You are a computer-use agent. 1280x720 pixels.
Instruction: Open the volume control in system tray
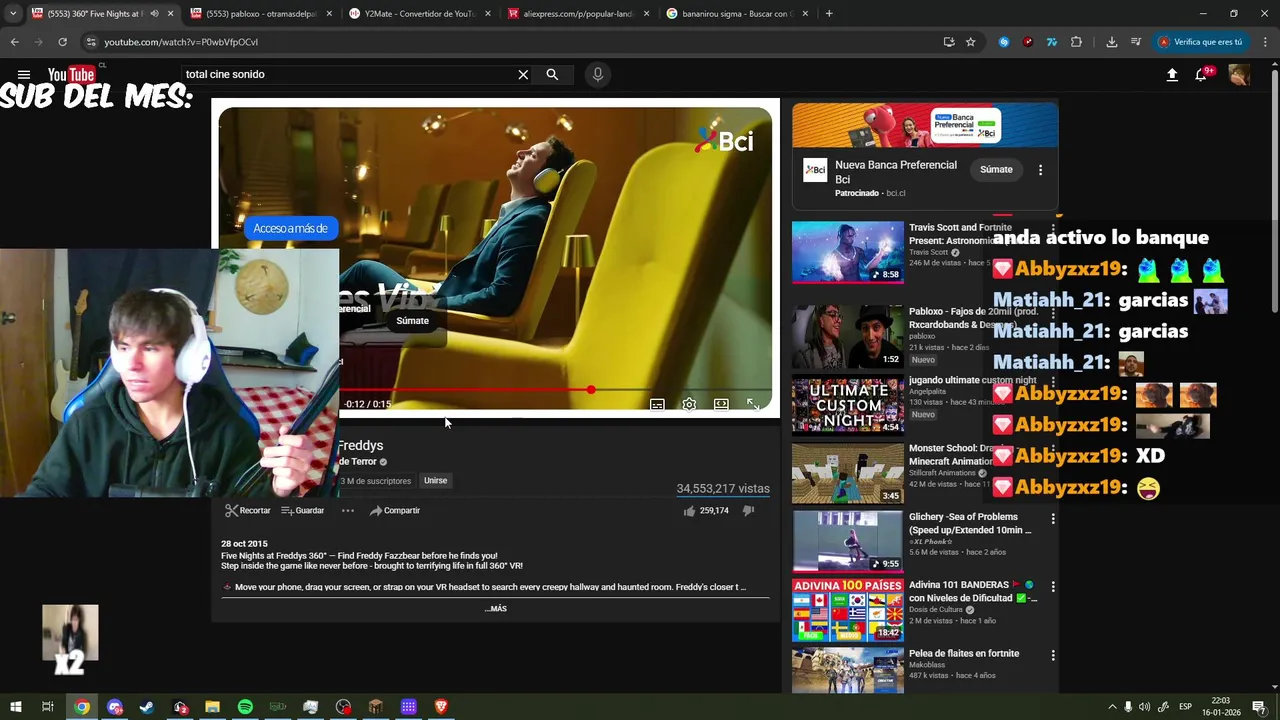click(1145, 707)
